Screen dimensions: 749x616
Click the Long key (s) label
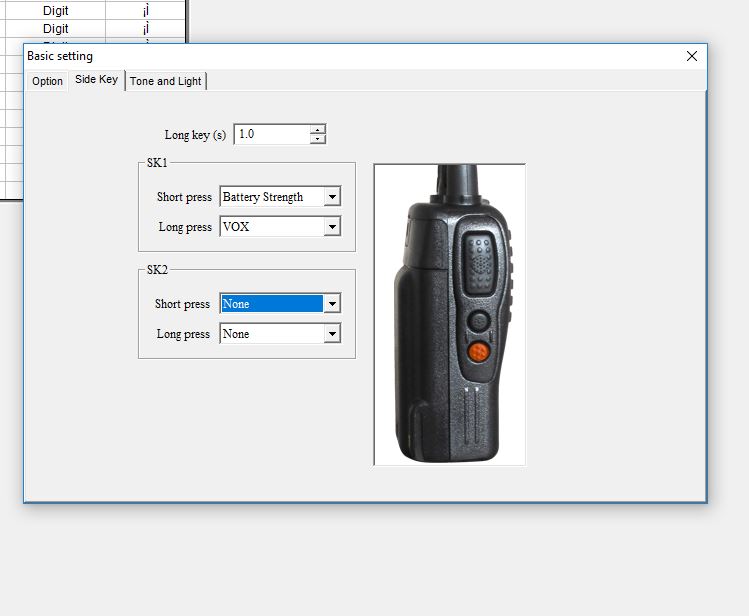[x=195, y=135]
